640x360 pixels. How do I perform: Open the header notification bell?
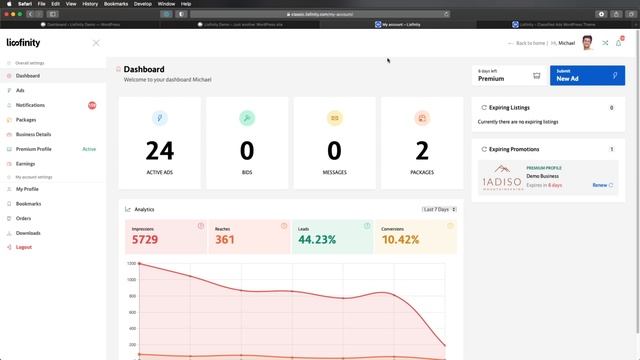tap(619, 43)
